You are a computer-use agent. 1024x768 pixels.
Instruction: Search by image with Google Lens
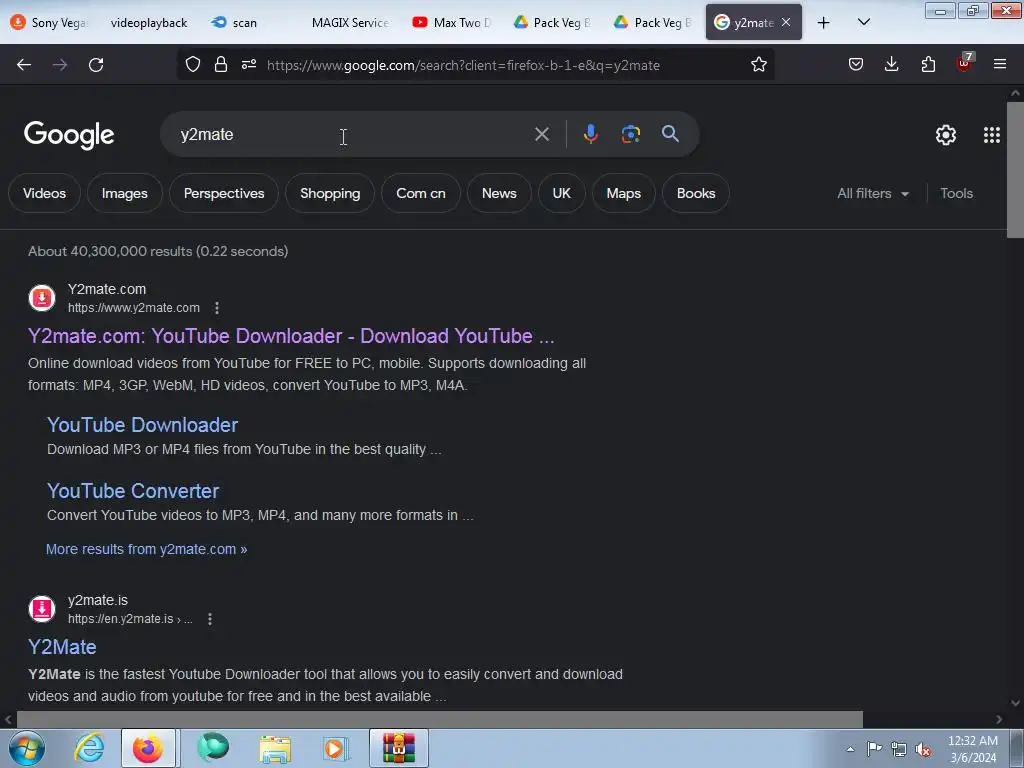pyautogui.click(x=630, y=134)
